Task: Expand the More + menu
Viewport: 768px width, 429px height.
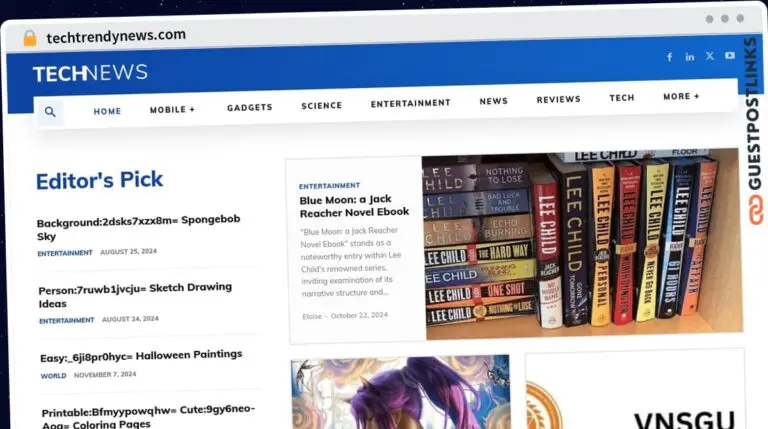Action: [681, 97]
